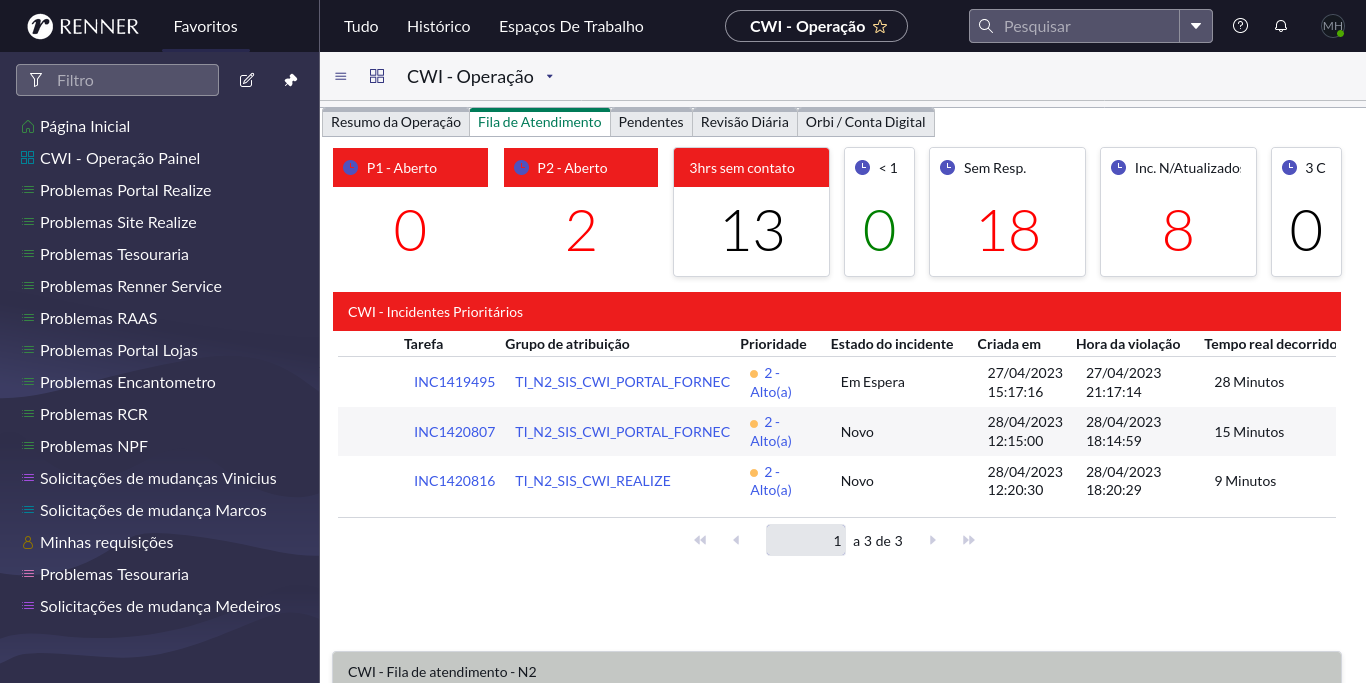
Task: Click the Sem Resp. count 18
Action: point(1008,232)
